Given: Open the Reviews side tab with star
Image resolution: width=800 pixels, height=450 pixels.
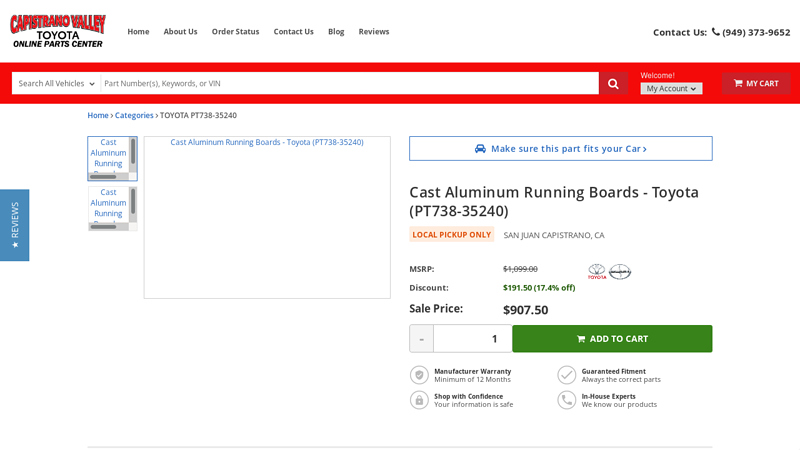Looking at the screenshot, I should point(14,225).
